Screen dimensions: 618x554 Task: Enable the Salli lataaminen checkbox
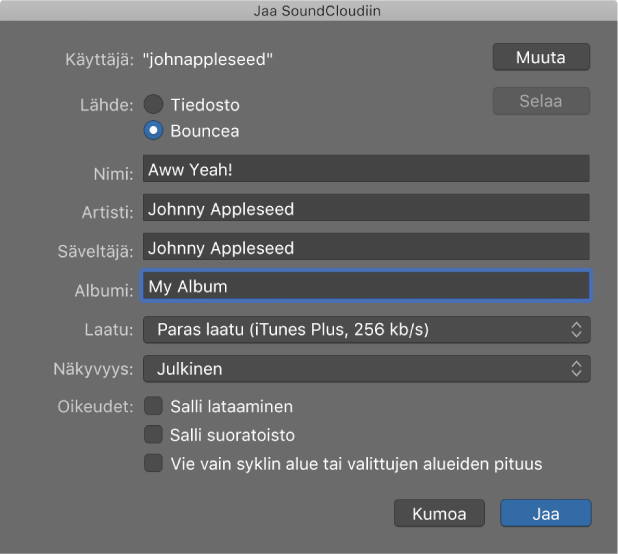(x=153, y=406)
